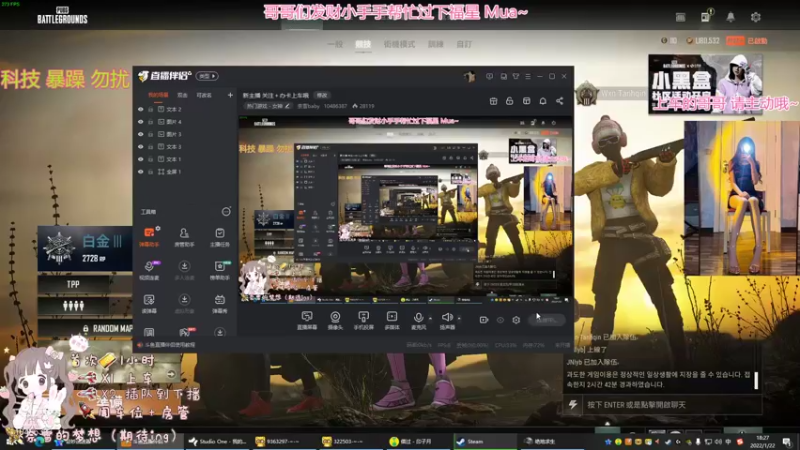The height and width of the screenshot is (450, 800).
Task: Add a 多媒体 media source
Action: 392,320
